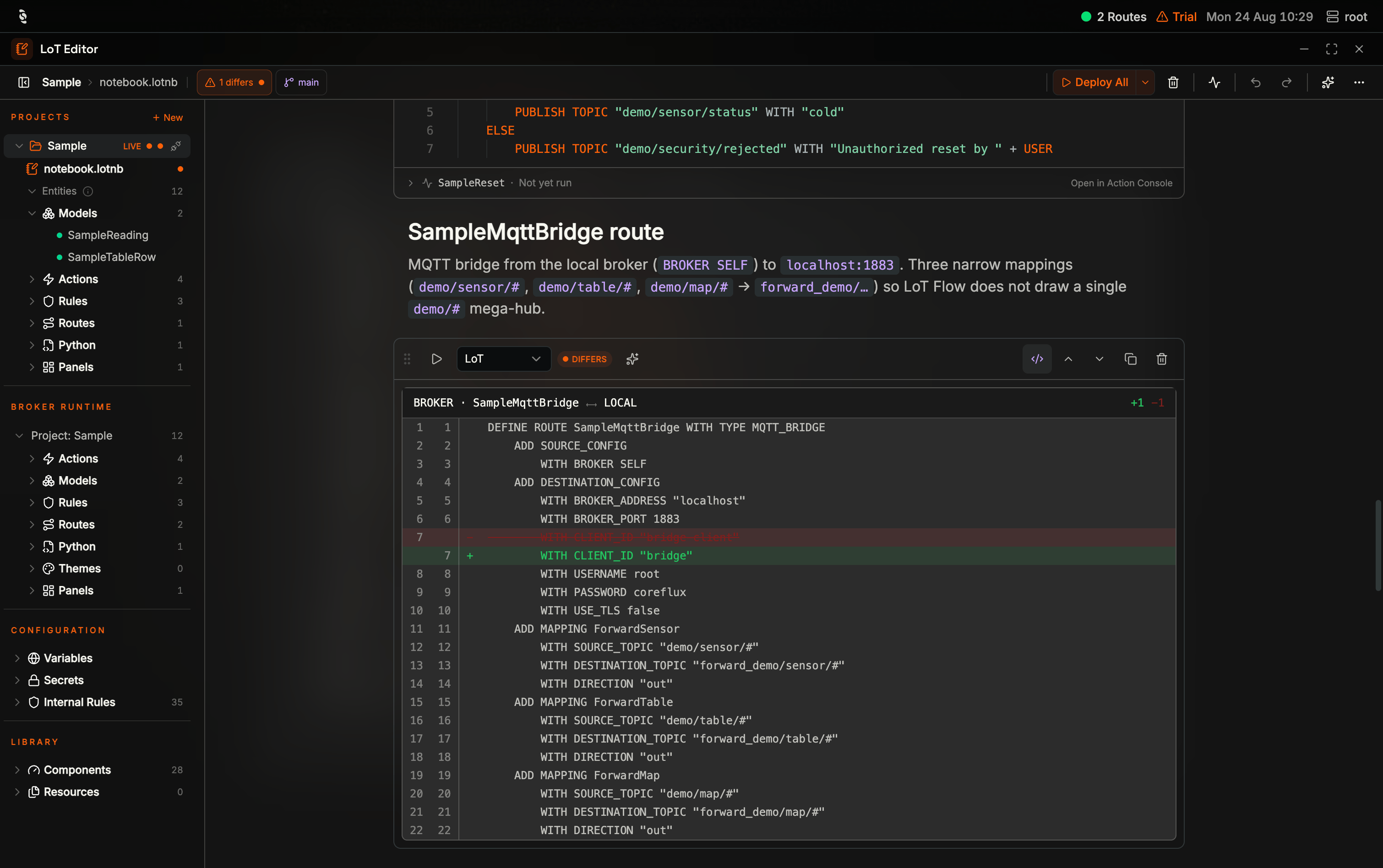Move cell up with the up chevron

[x=1068, y=359]
